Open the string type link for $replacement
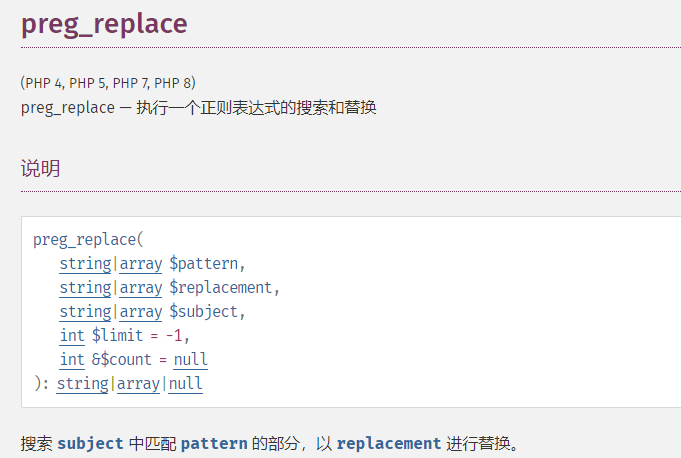The height and width of the screenshot is (458, 681). tap(85, 288)
